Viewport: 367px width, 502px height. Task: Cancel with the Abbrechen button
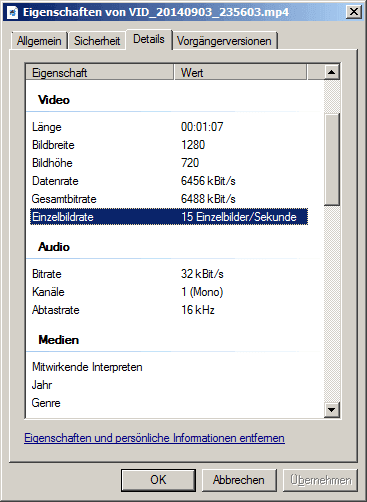pos(239,480)
